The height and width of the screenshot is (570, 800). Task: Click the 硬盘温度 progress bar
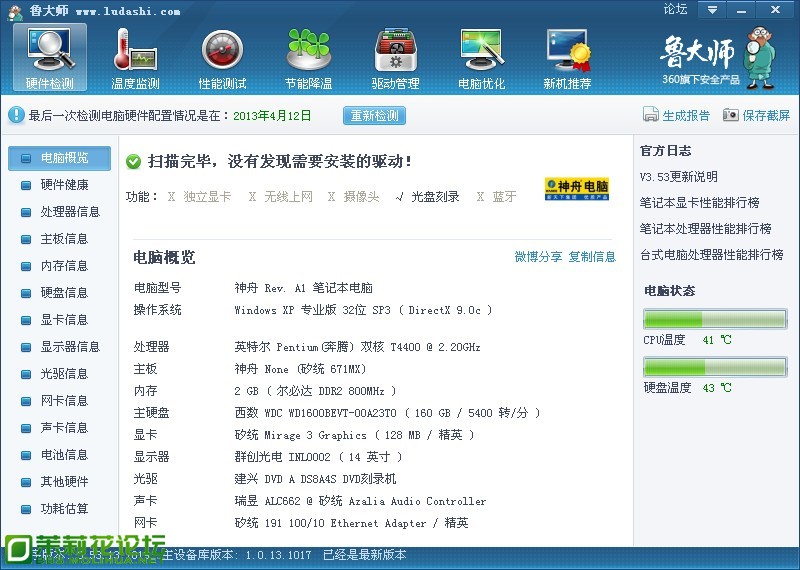pyautogui.click(x=715, y=367)
